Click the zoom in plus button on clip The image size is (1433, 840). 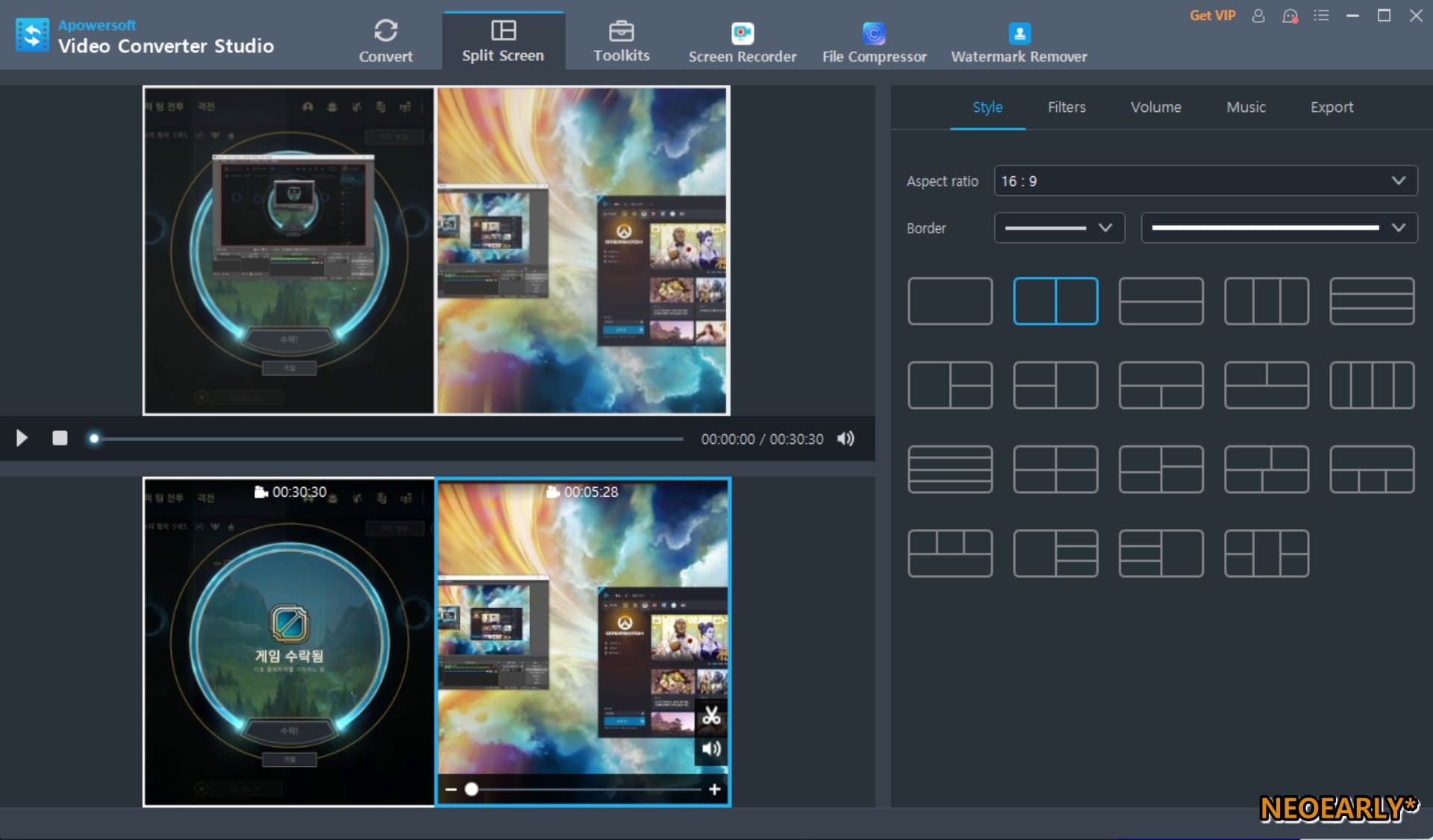tap(714, 789)
